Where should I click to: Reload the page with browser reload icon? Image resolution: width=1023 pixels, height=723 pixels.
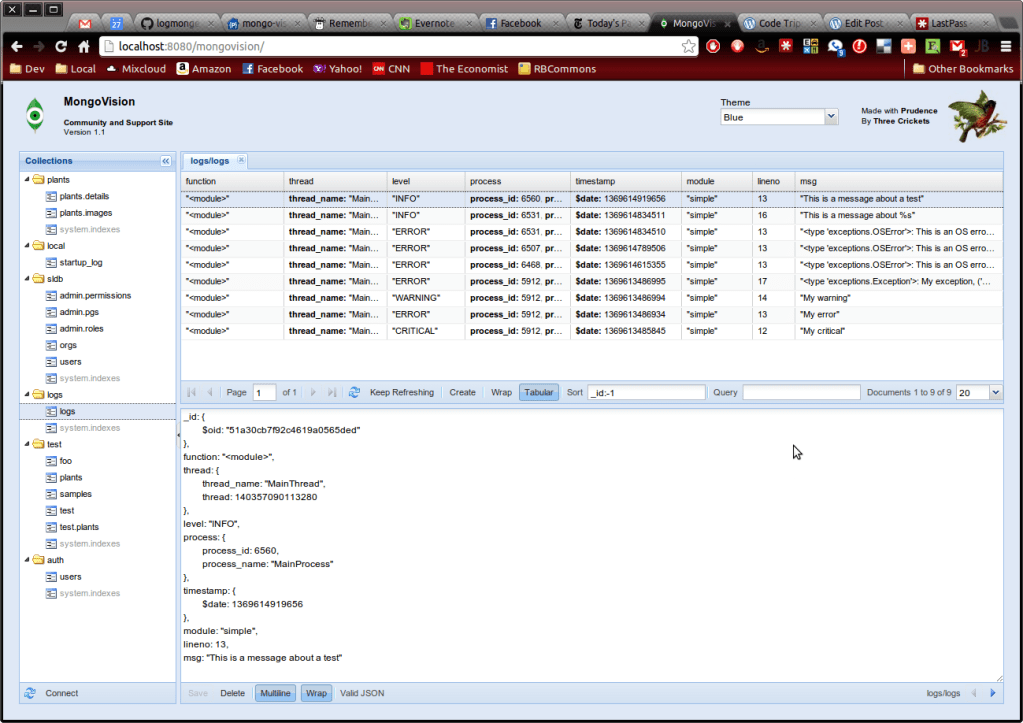point(61,46)
